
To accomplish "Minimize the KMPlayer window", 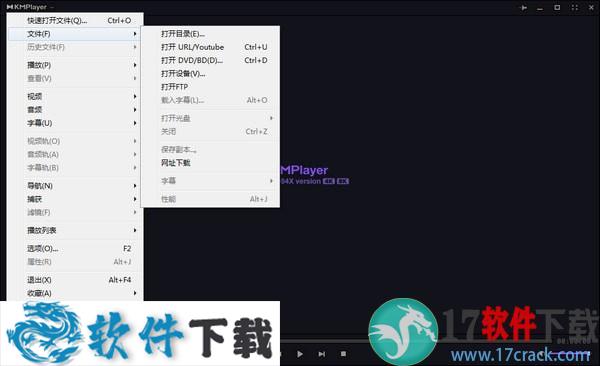I will 540,8.
